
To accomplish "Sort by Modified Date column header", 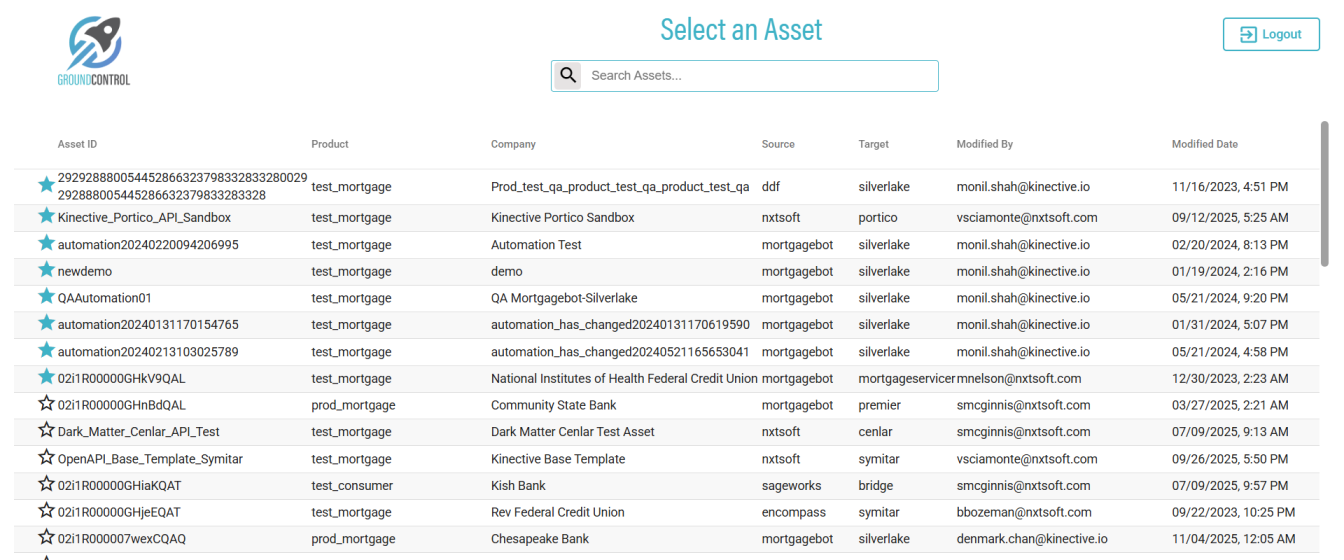I will pos(1204,144).
